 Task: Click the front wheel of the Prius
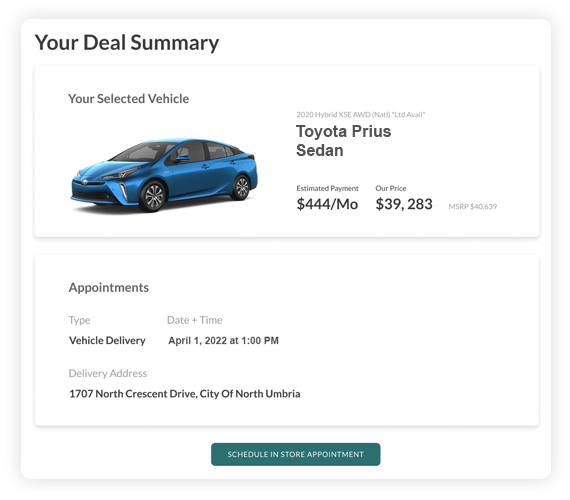coord(153,196)
